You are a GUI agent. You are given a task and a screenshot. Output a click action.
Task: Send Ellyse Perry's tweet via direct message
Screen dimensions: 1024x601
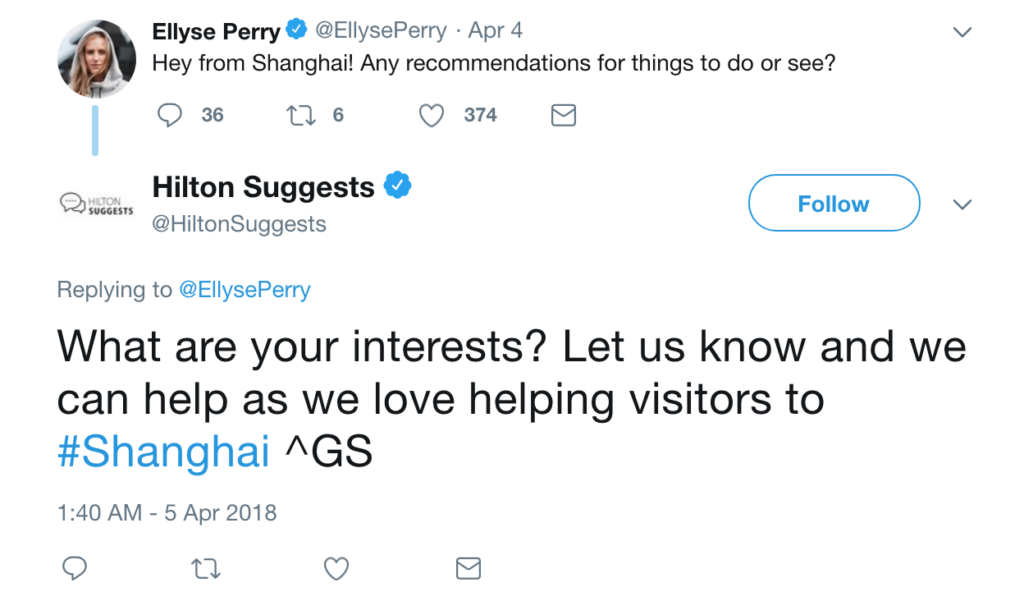(x=564, y=116)
